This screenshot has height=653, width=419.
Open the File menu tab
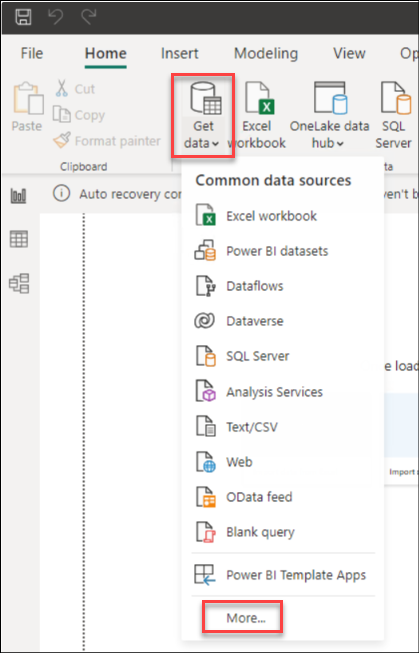[32, 53]
